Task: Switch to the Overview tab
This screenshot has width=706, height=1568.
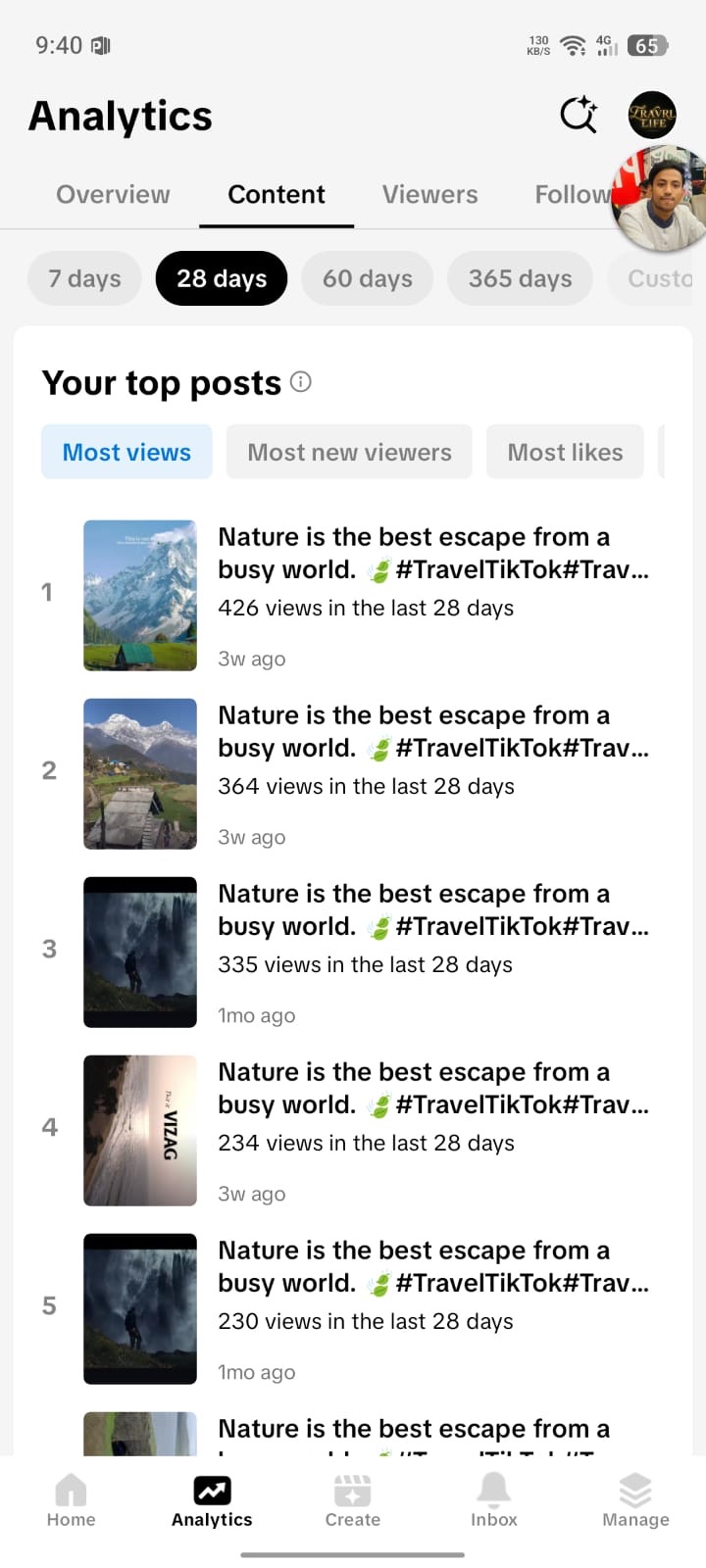Action: coord(113,194)
